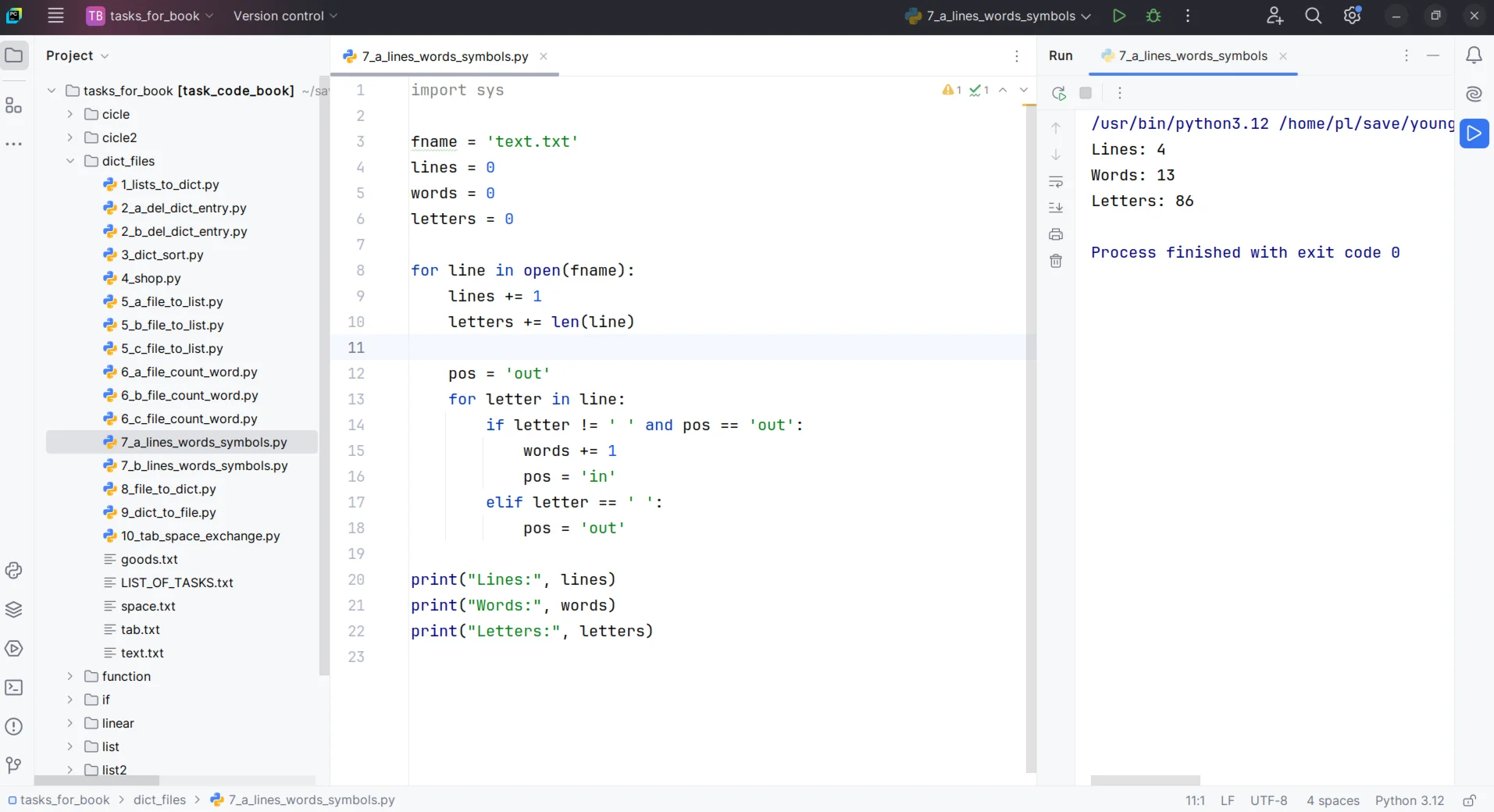The width and height of the screenshot is (1494, 812).
Task: Open the Python Console tool window
Action: (x=13, y=571)
